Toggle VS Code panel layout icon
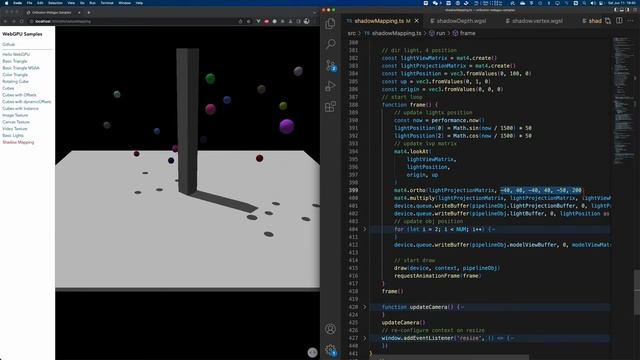The image size is (640, 360). 623,10
